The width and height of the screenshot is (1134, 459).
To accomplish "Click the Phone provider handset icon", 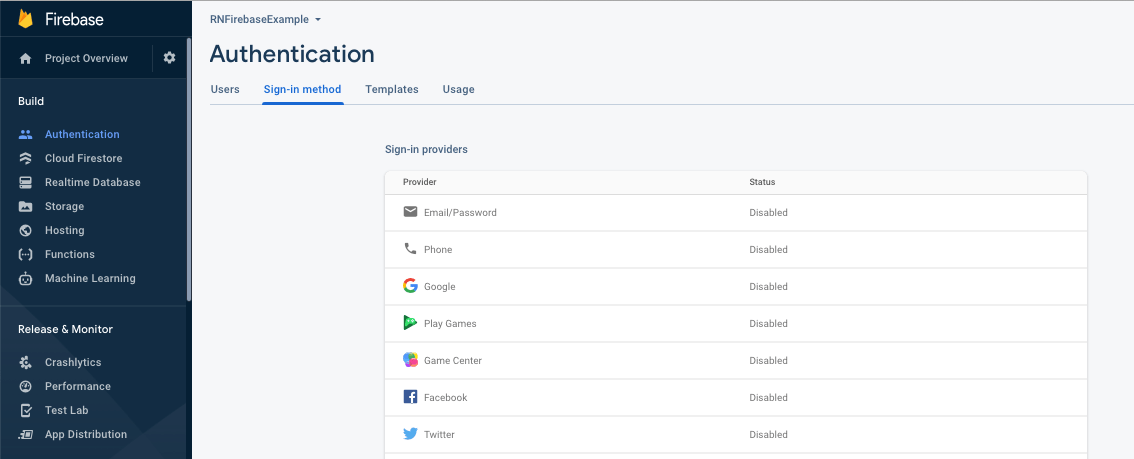I will click(x=410, y=249).
